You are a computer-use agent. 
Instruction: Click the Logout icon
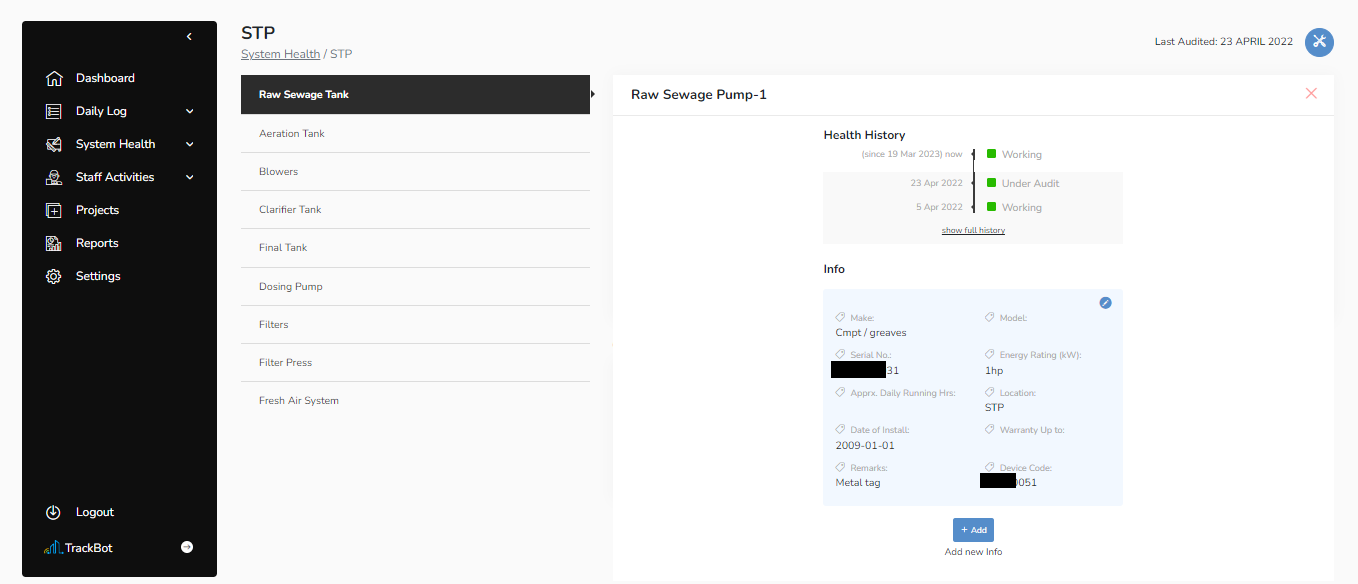click(x=54, y=512)
